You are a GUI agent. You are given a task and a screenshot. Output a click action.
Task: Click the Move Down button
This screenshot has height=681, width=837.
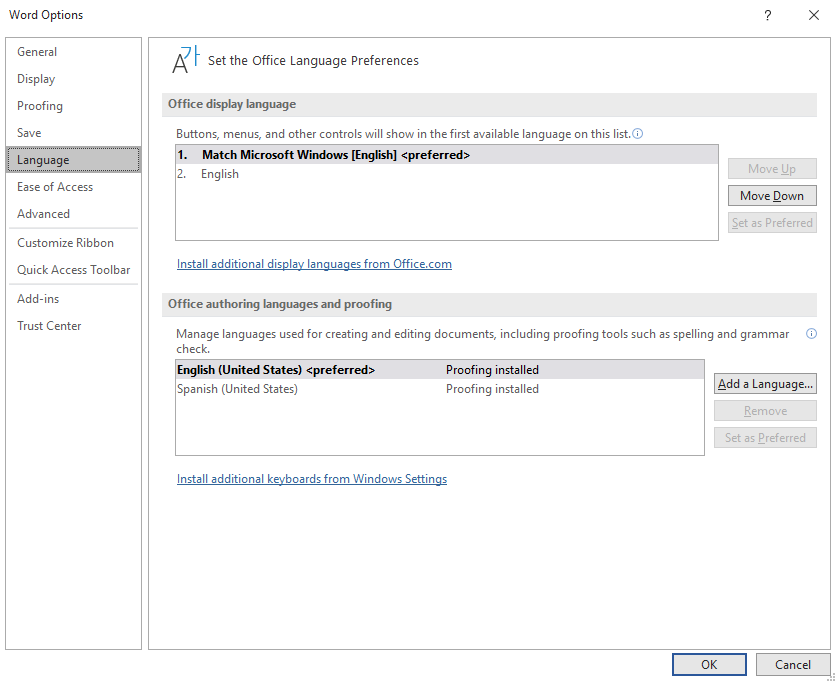[x=772, y=196]
